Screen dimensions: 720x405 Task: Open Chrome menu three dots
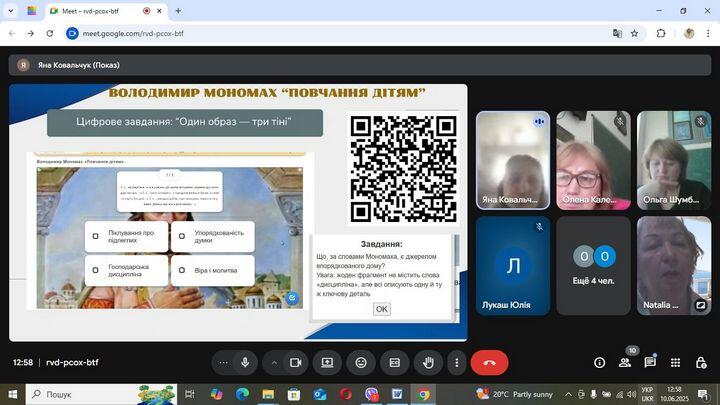(x=708, y=34)
